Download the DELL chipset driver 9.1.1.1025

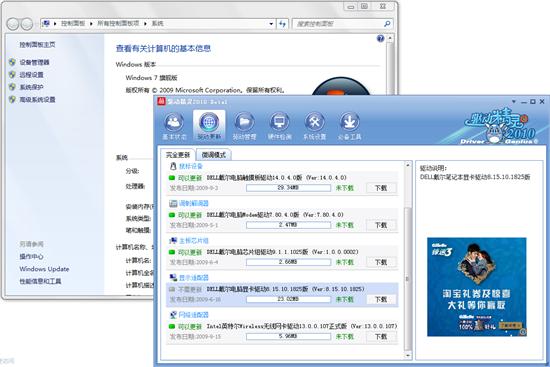(381, 262)
